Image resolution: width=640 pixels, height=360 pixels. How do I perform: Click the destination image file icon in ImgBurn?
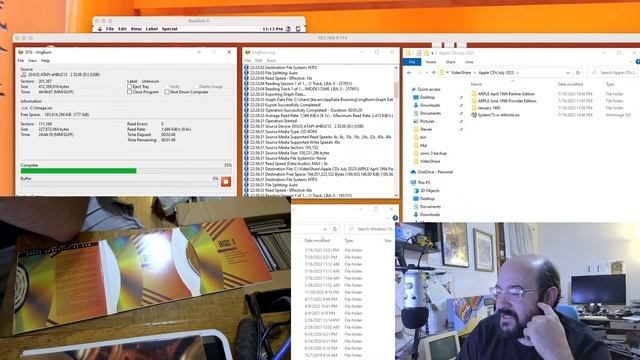point(24,108)
